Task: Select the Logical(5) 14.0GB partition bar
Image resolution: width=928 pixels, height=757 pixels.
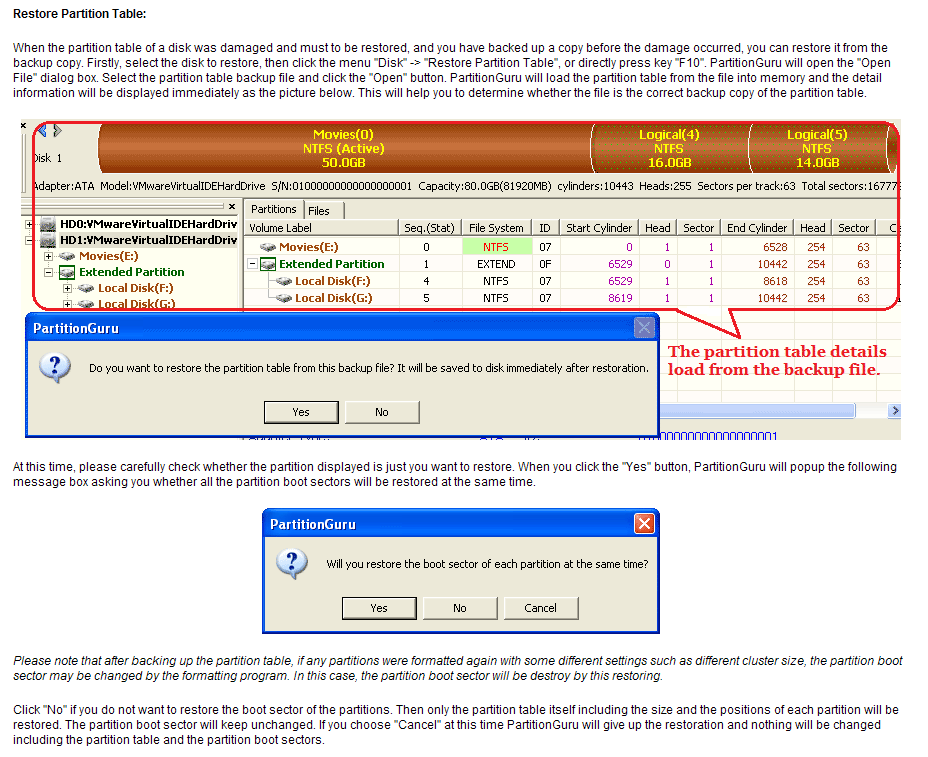Action: click(817, 148)
